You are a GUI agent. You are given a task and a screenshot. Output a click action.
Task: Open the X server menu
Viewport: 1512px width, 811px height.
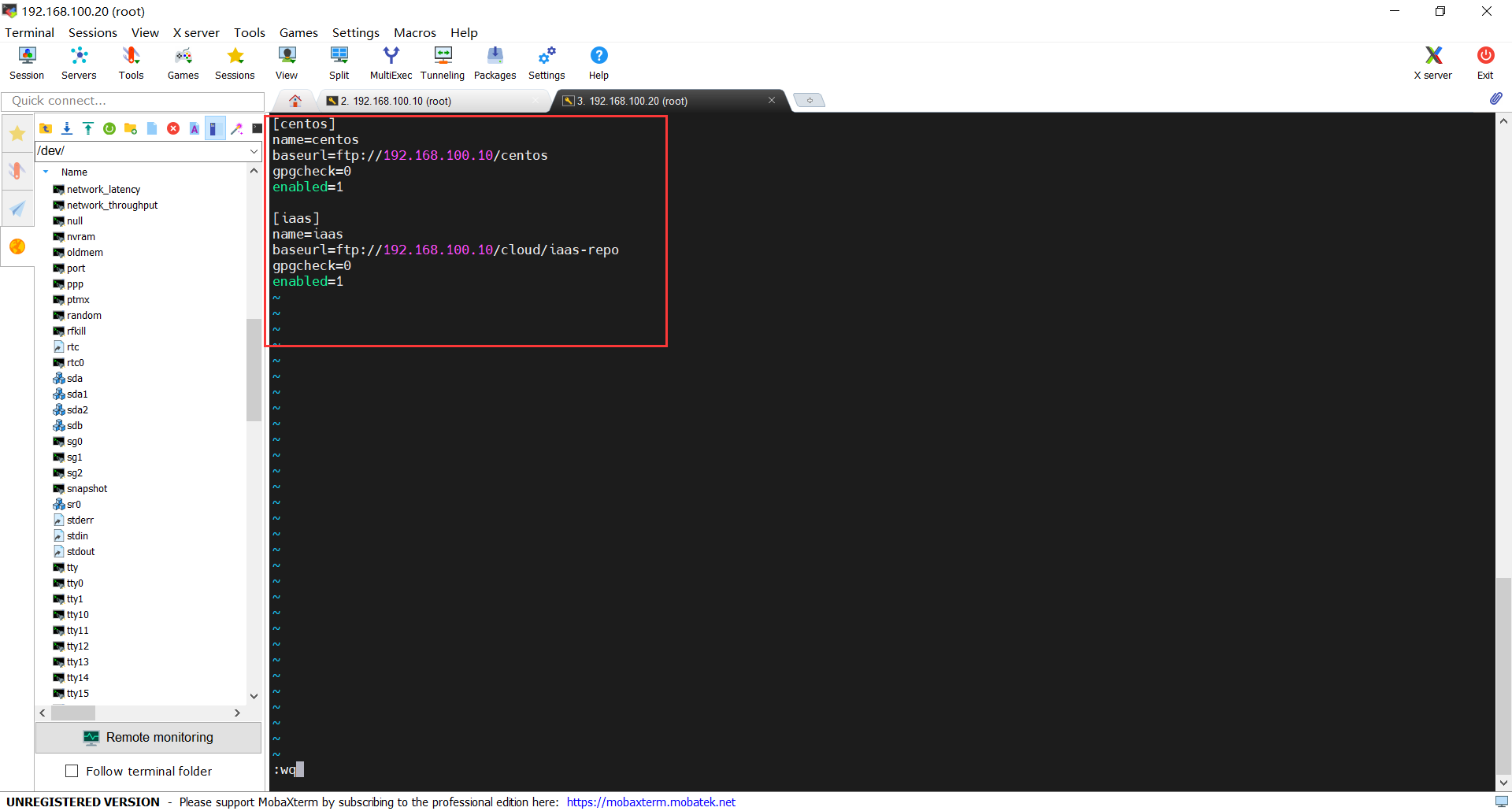[x=196, y=32]
